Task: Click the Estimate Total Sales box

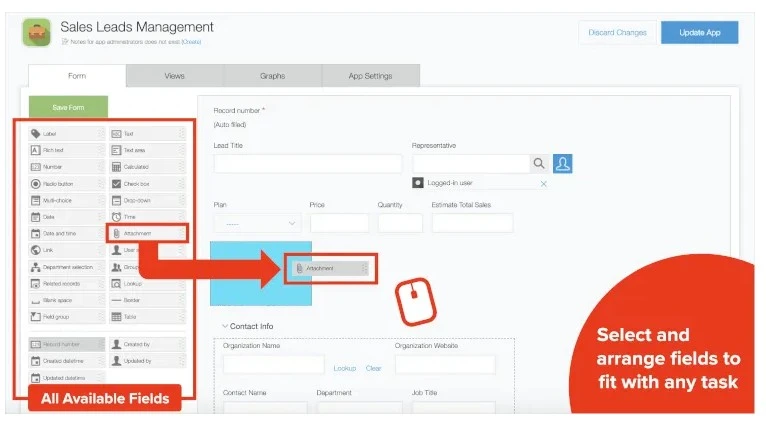Action: 472,223
